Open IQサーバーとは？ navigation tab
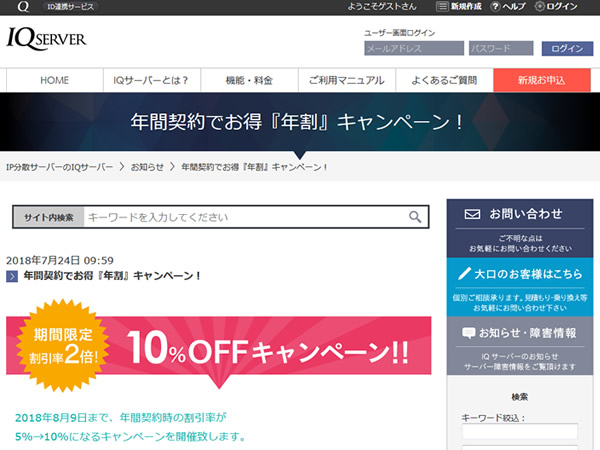This screenshot has width=600, height=450. (x=152, y=80)
